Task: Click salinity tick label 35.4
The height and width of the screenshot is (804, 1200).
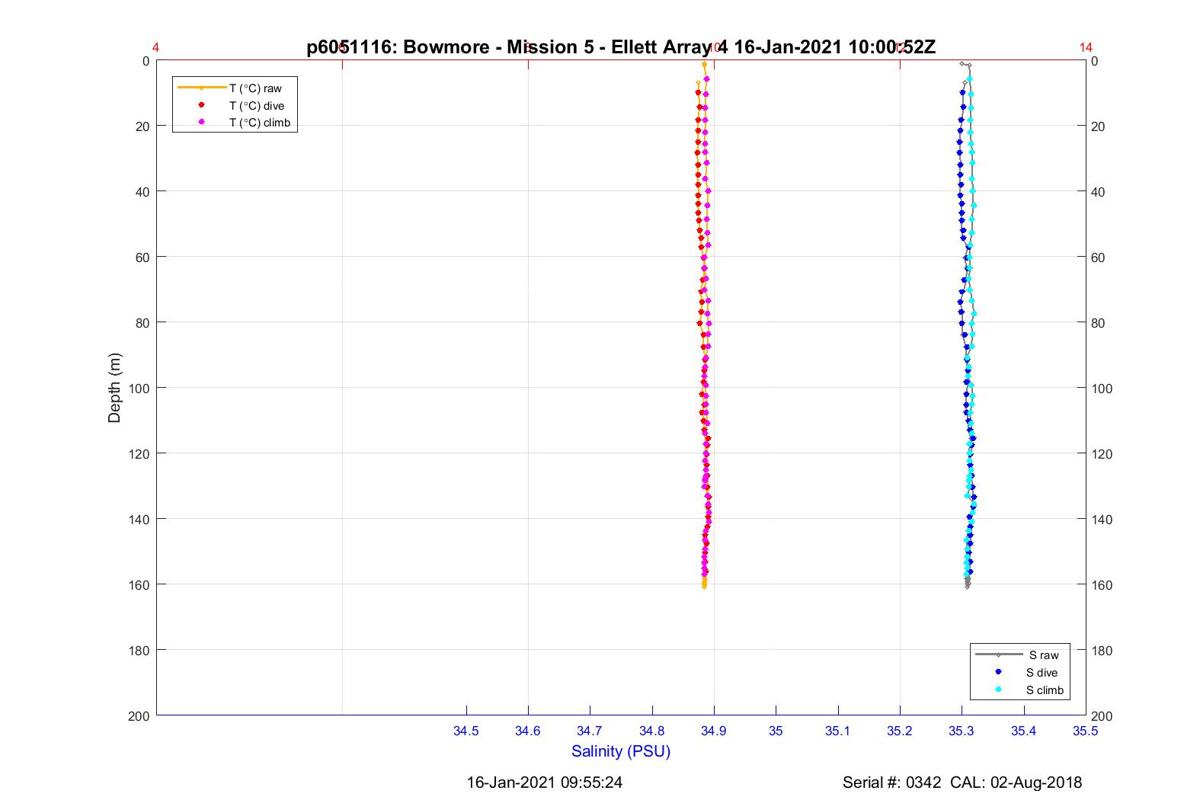Action: coord(1024,731)
